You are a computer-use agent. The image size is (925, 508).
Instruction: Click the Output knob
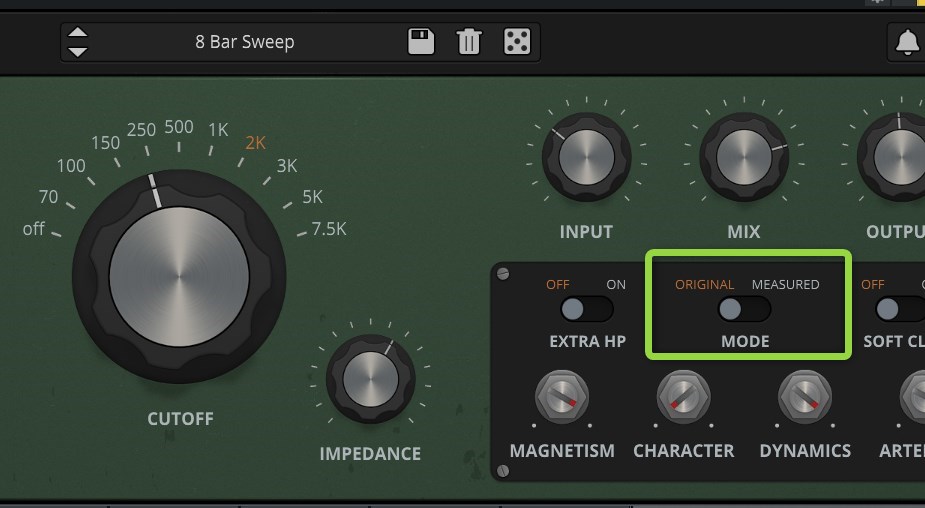(x=897, y=158)
